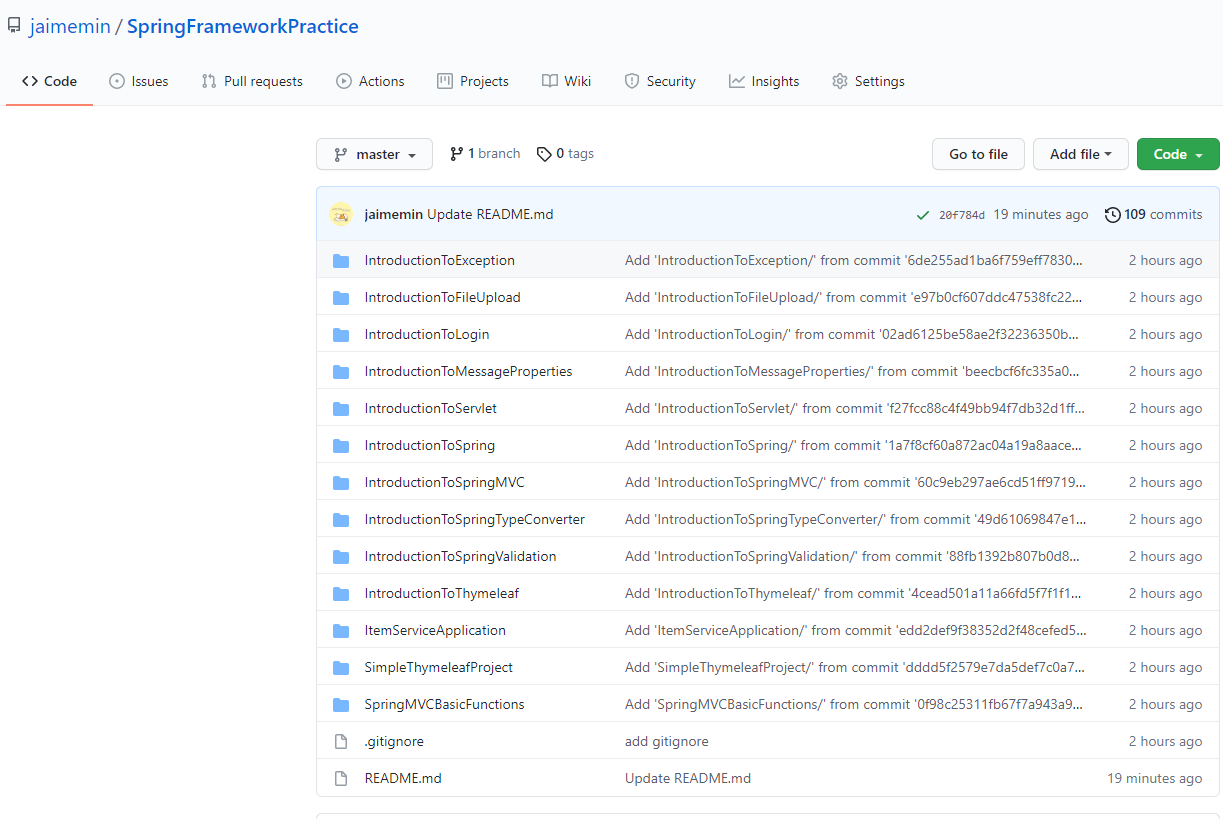Open the Pull requests tab
This screenshot has height=819, width=1223.
(x=252, y=82)
